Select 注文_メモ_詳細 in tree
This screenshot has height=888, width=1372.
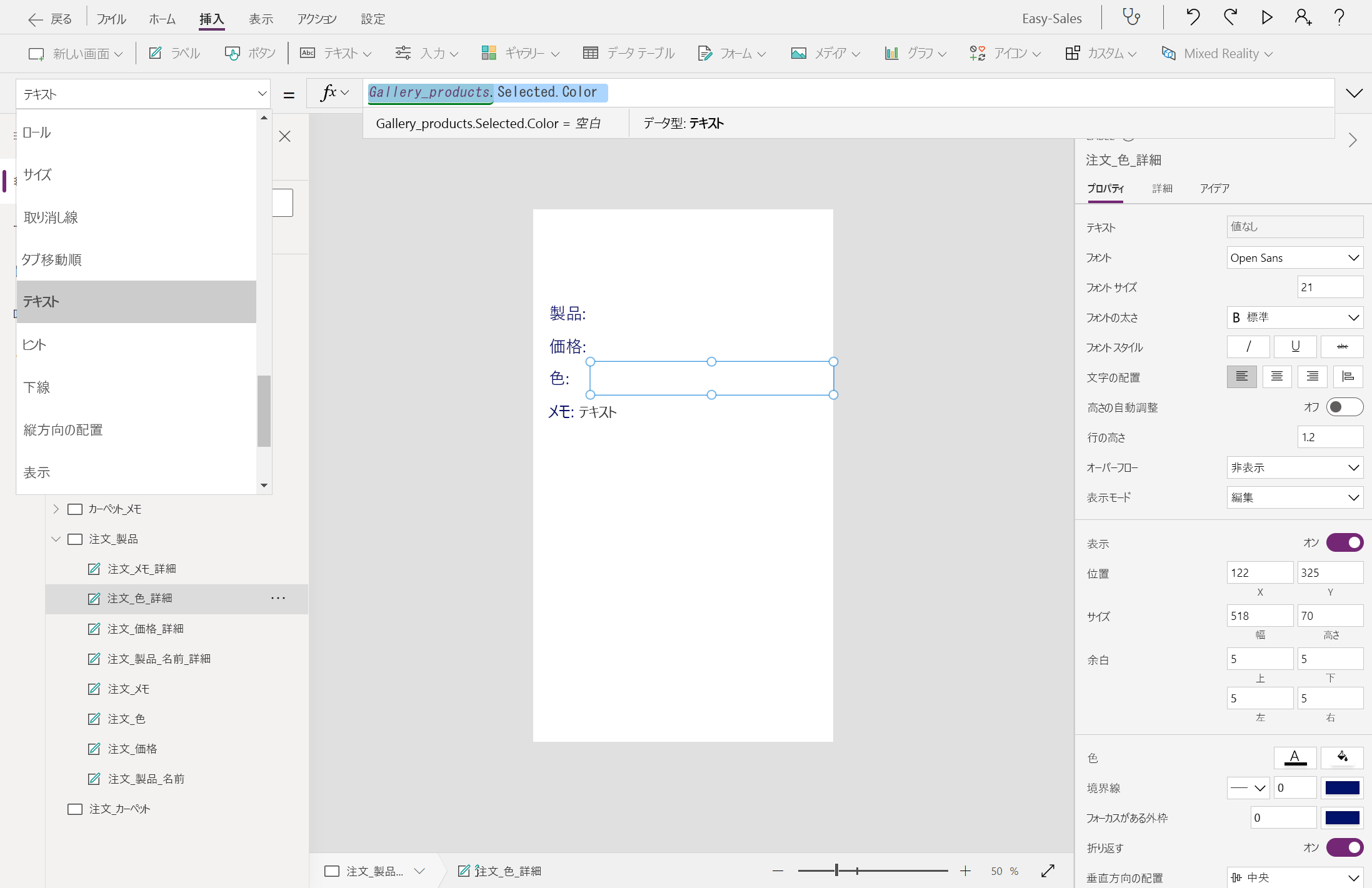point(141,569)
